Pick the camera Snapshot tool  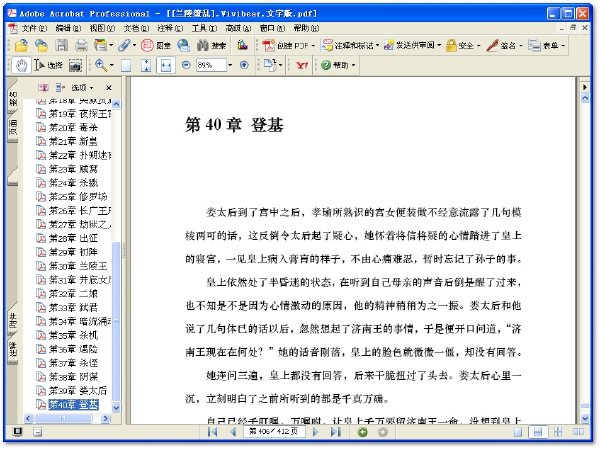75,65
